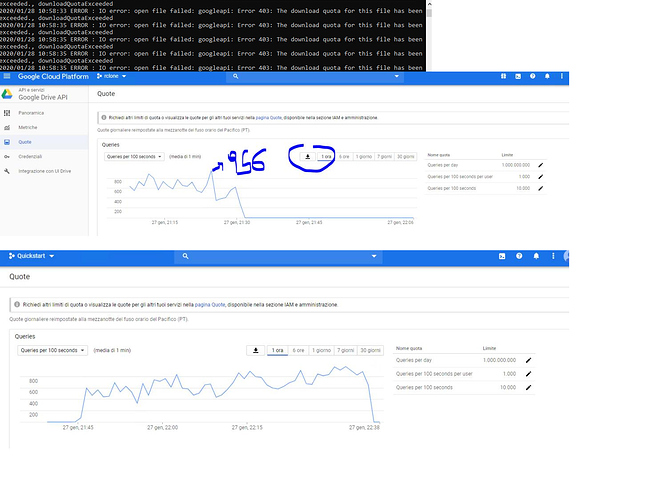Viewport: 666px width, 500px height.
Task: Open the three-dot menu in rclone console header
Action: click(x=562, y=76)
